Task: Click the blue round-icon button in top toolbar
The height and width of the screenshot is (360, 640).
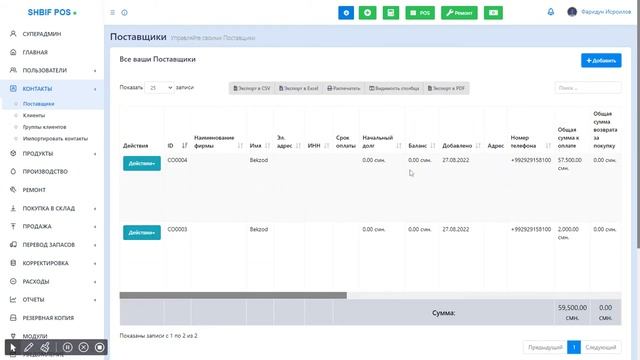Action: pyautogui.click(x=346, y=13)
